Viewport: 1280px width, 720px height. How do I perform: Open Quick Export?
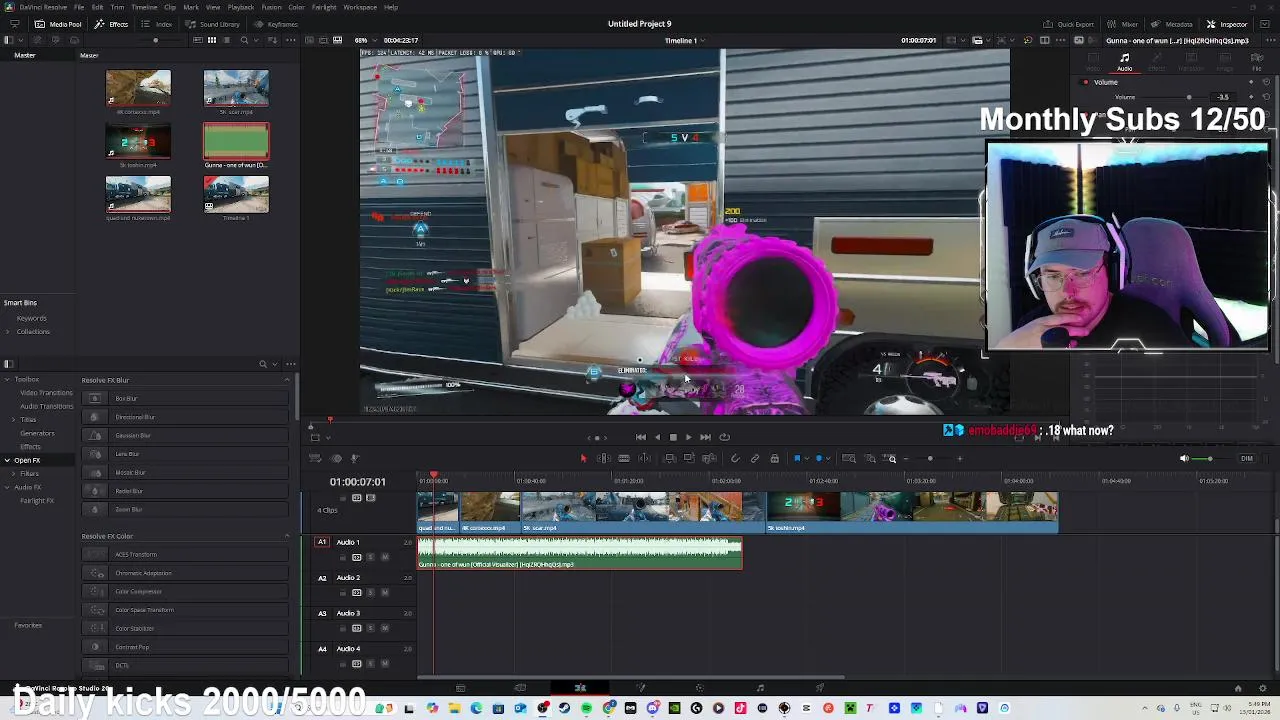[x=1069, y=24]
